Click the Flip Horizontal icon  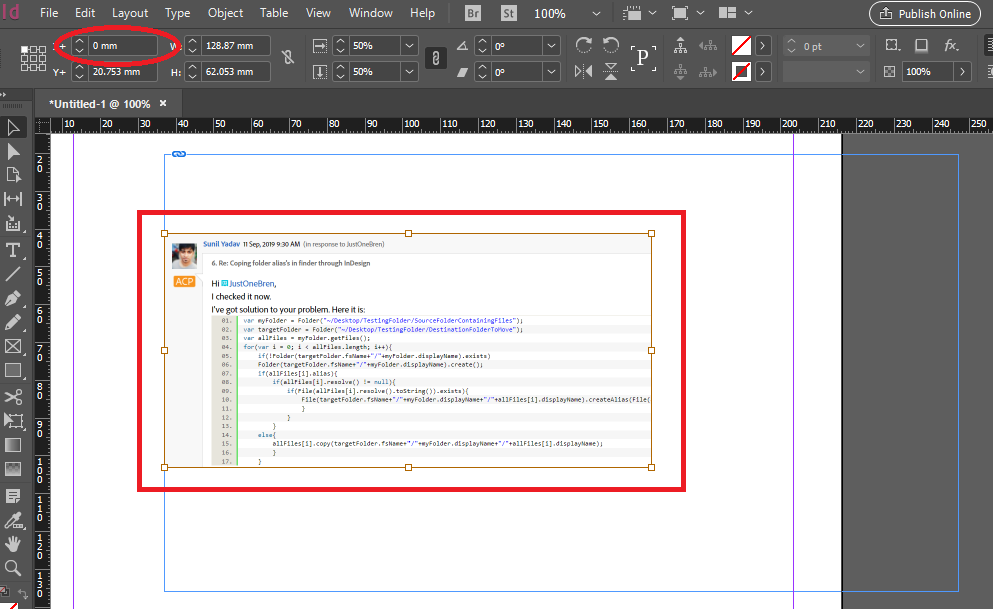pos(584,72)
